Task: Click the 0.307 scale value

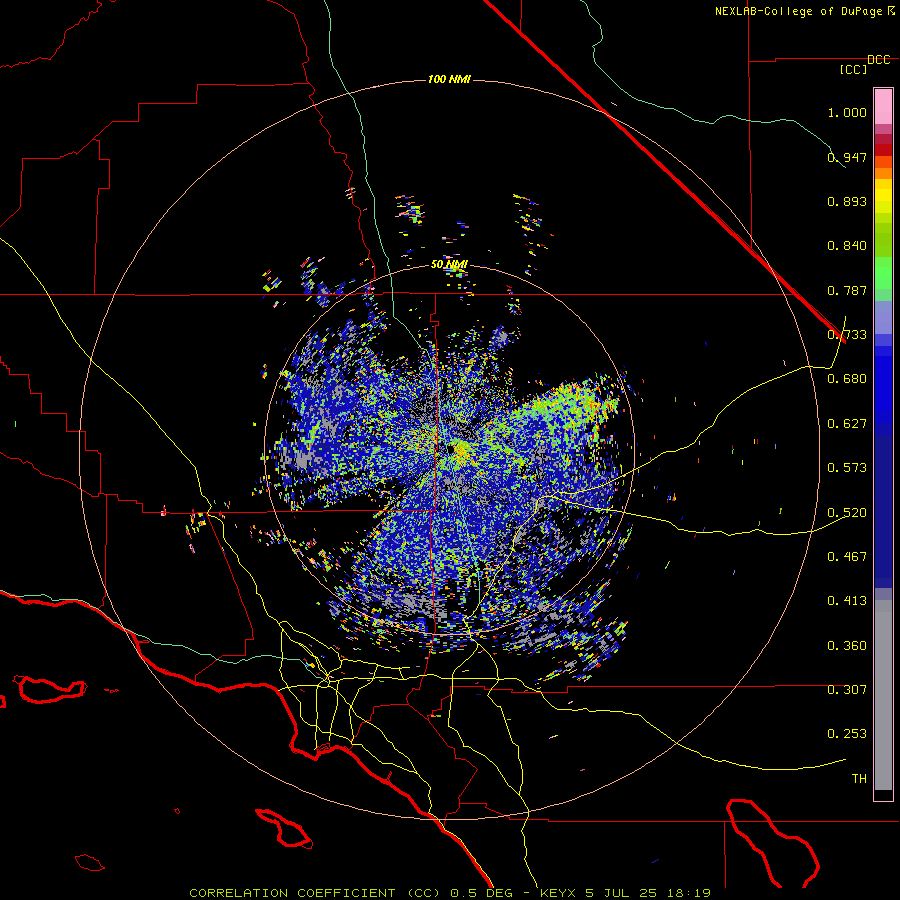Action: coord(847,690)
